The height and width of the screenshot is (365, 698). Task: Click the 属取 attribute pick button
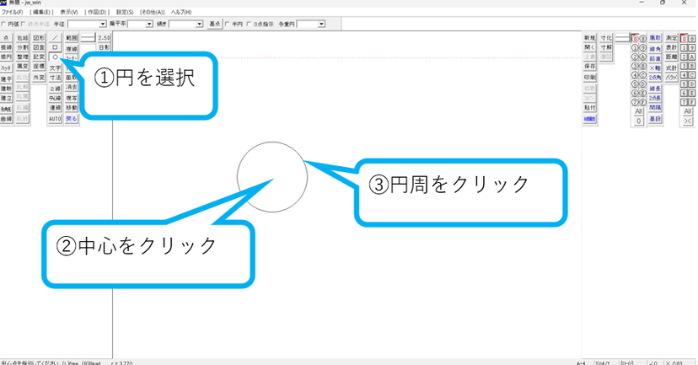tap(655, 38)
